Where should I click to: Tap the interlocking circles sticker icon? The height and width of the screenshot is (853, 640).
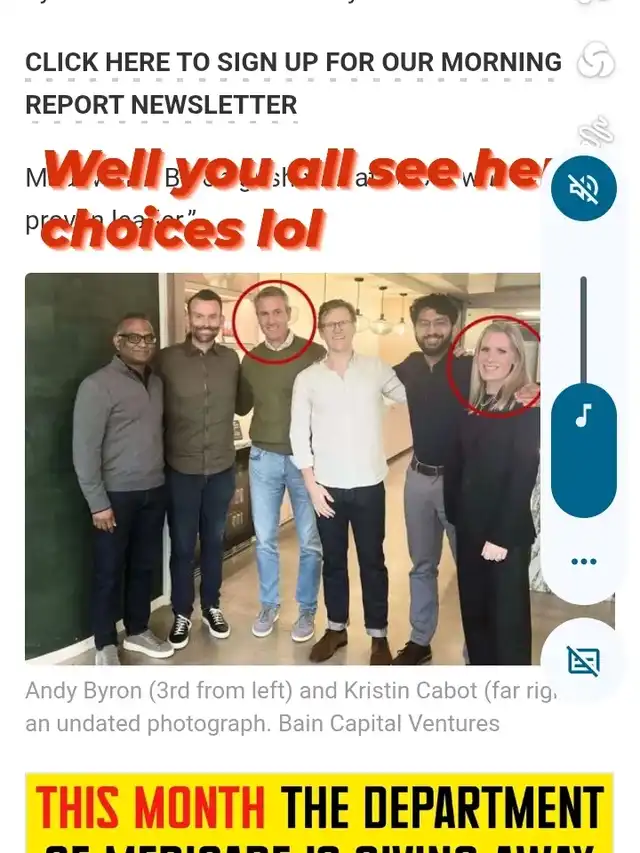pos(596,60)
